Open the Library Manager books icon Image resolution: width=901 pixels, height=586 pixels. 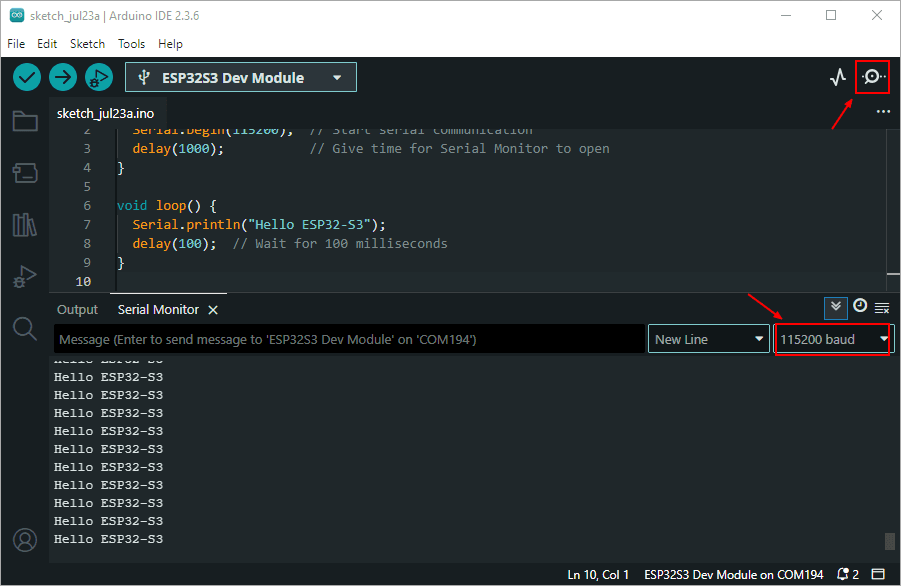pyautogui.click(x=25, y=225)
